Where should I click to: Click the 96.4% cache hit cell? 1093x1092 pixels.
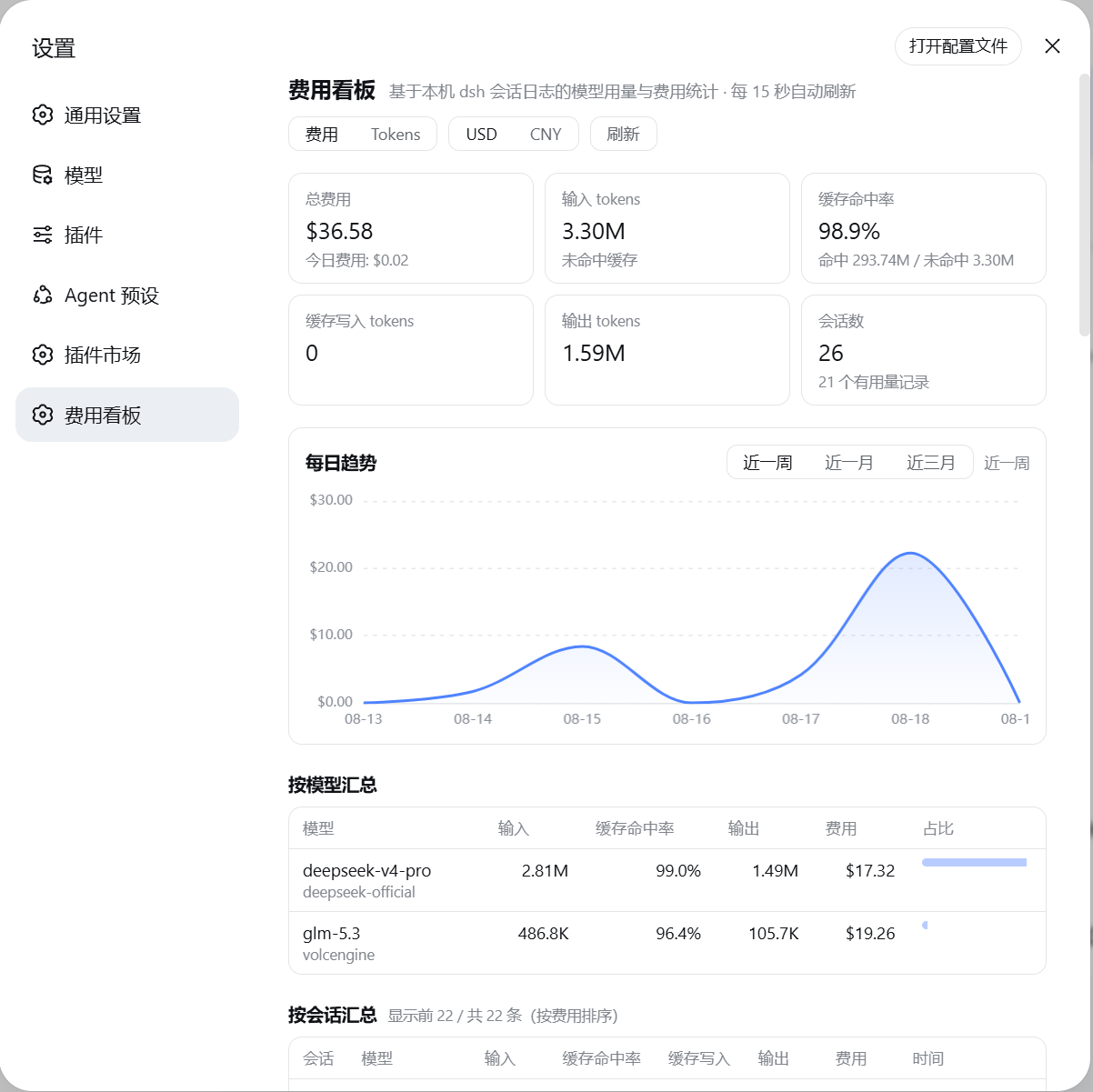click(x=678, y=933)
